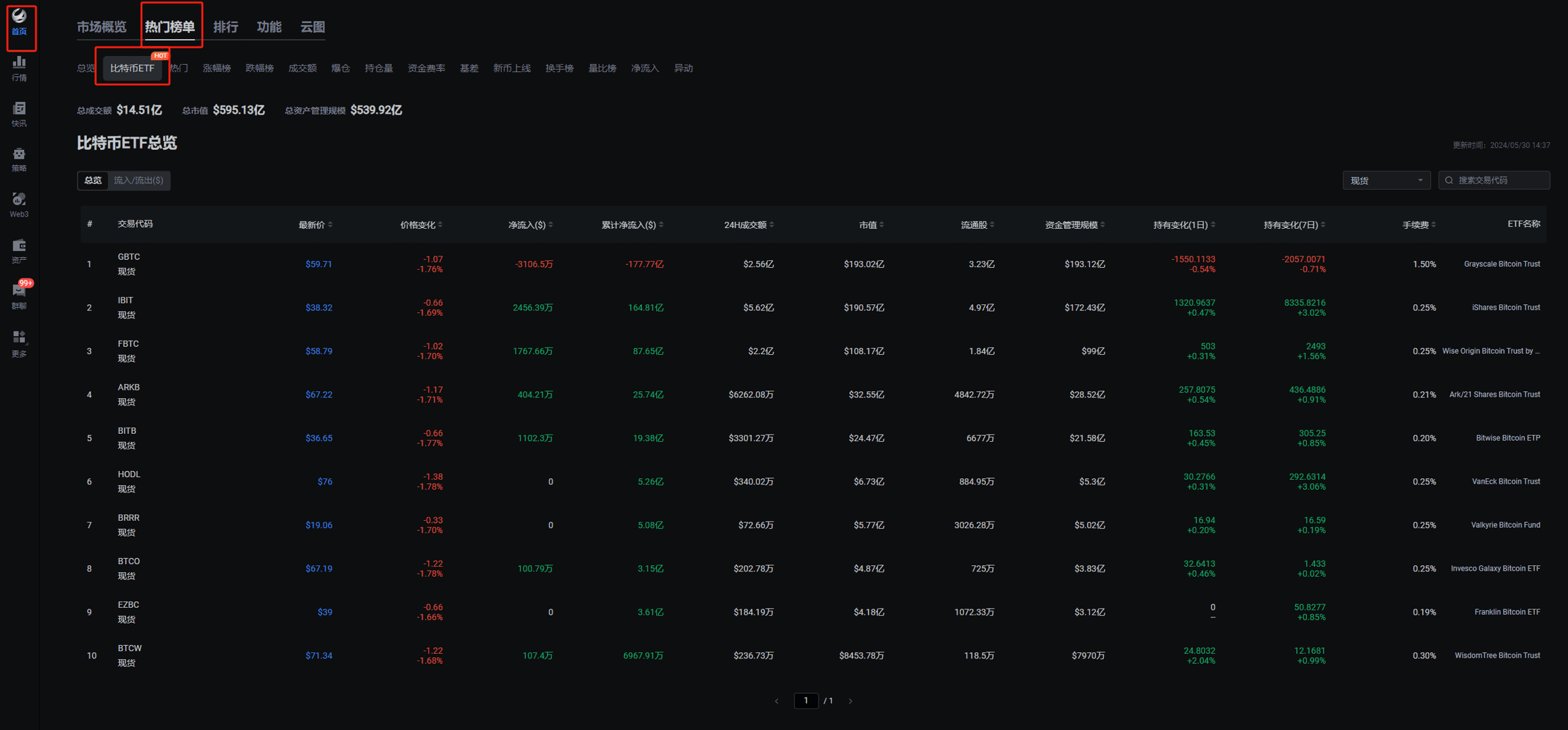Open the 群聊 chat icon with 99+ badge

point(19,296)
